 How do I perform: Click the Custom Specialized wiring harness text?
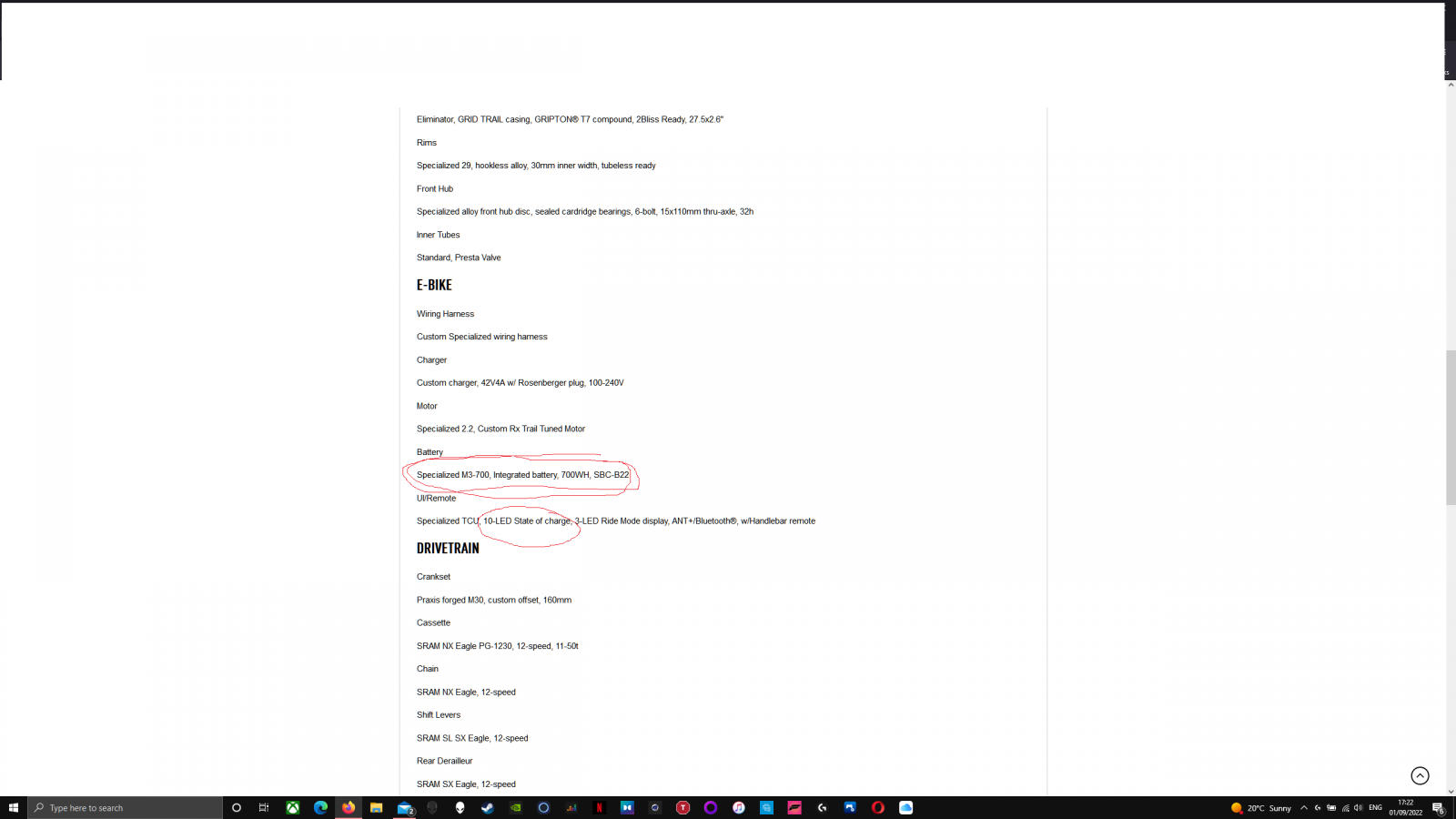click(x=482, y=337)
